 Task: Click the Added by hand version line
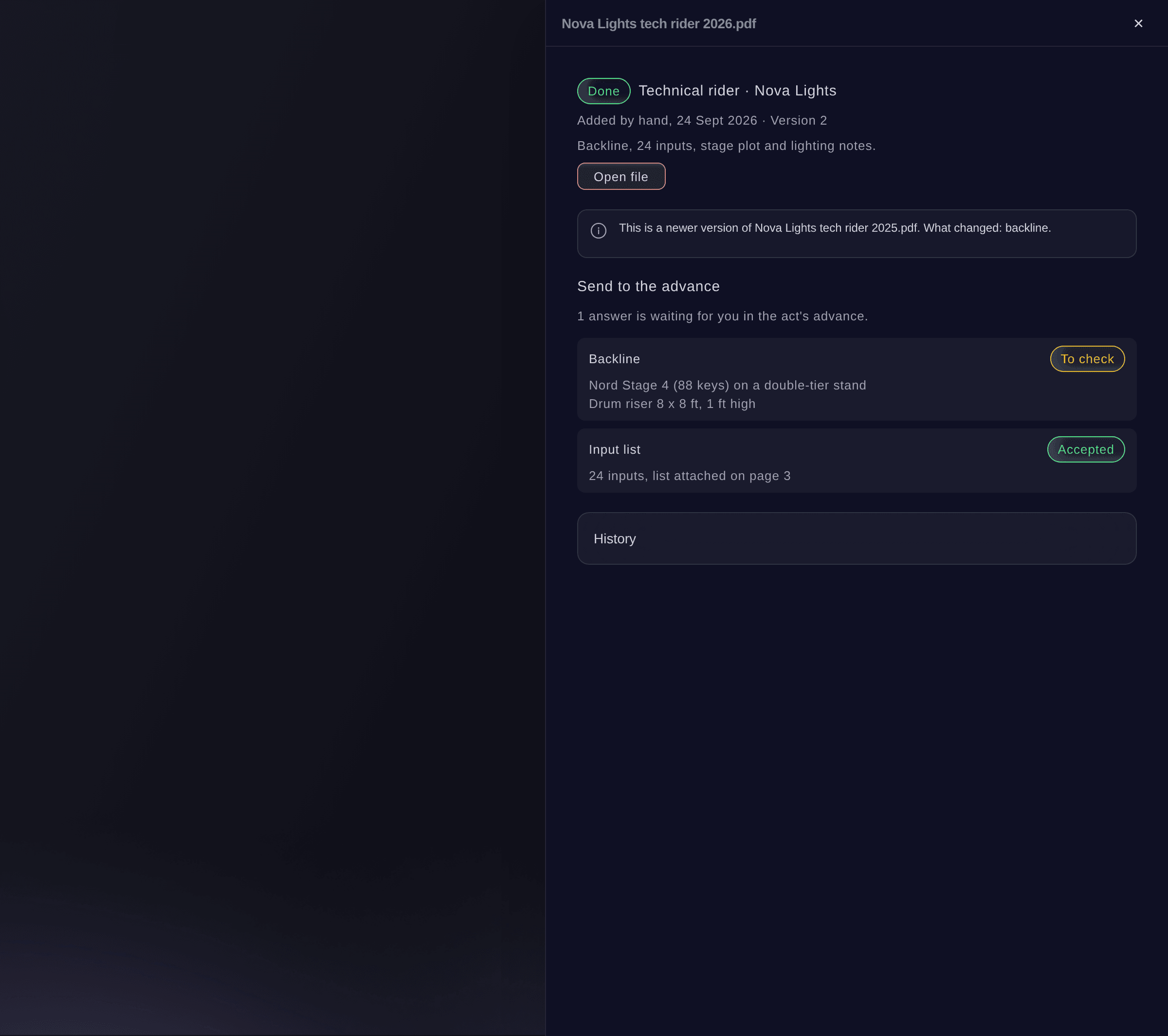(x=702, y=120)
